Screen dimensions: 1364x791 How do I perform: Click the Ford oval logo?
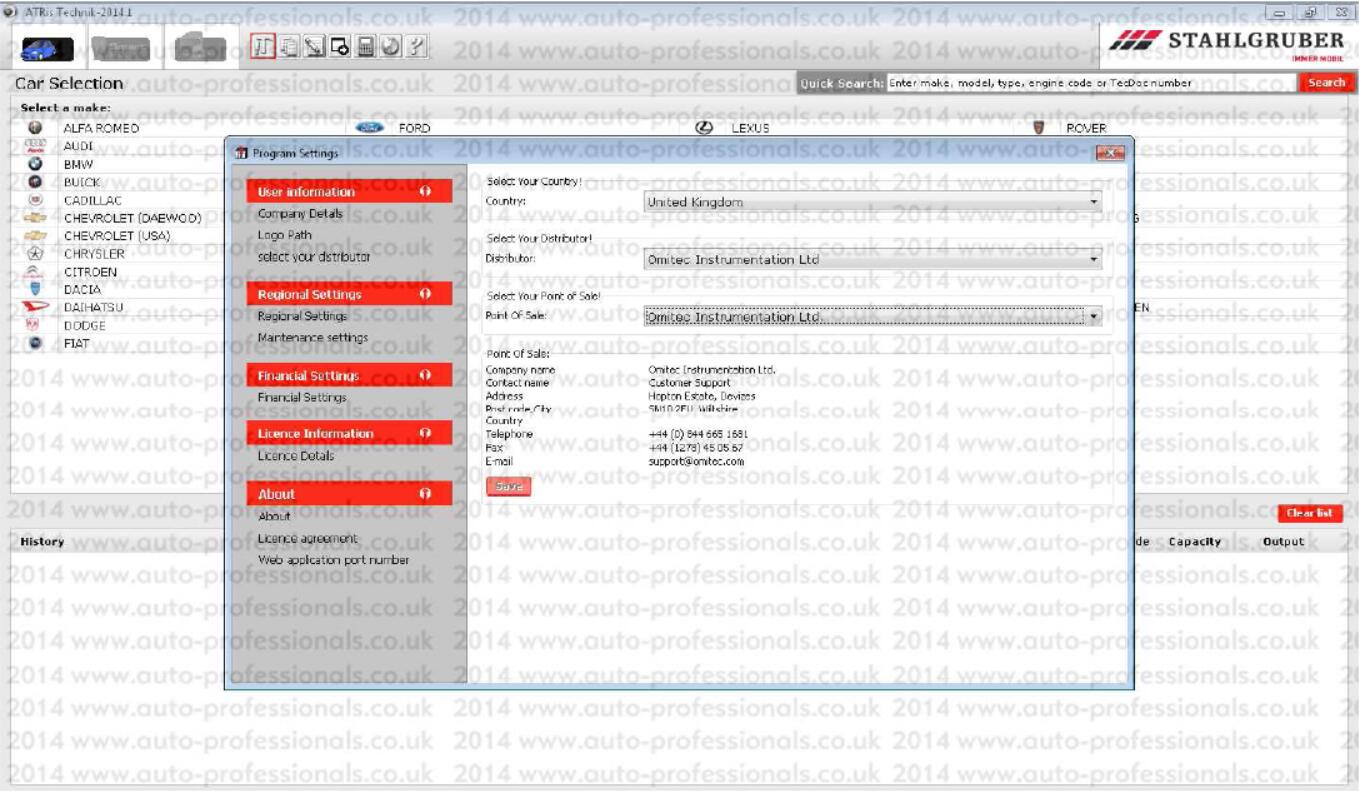click(370, 128)
